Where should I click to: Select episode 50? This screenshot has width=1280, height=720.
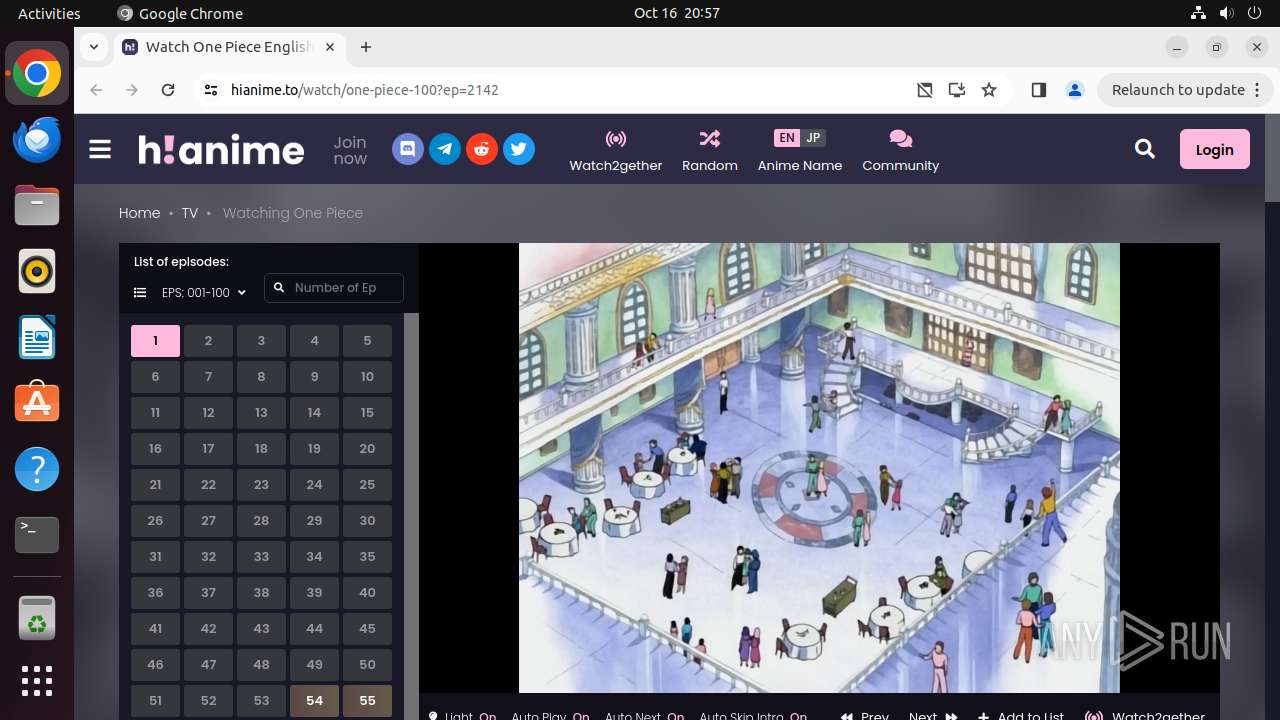367,665
